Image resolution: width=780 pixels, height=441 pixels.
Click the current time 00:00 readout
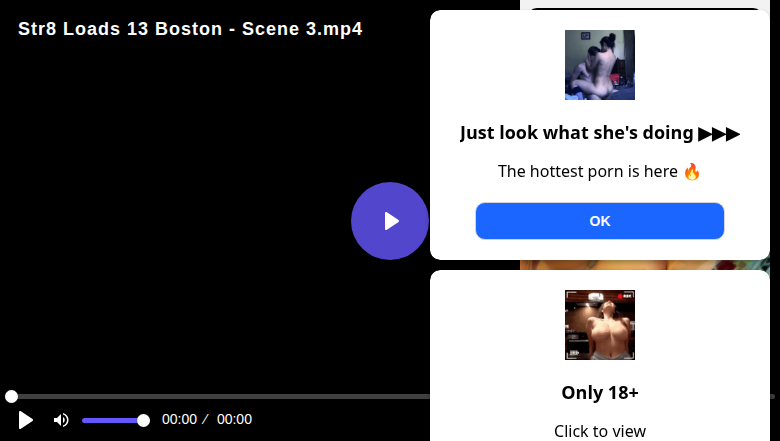(179, 420)
